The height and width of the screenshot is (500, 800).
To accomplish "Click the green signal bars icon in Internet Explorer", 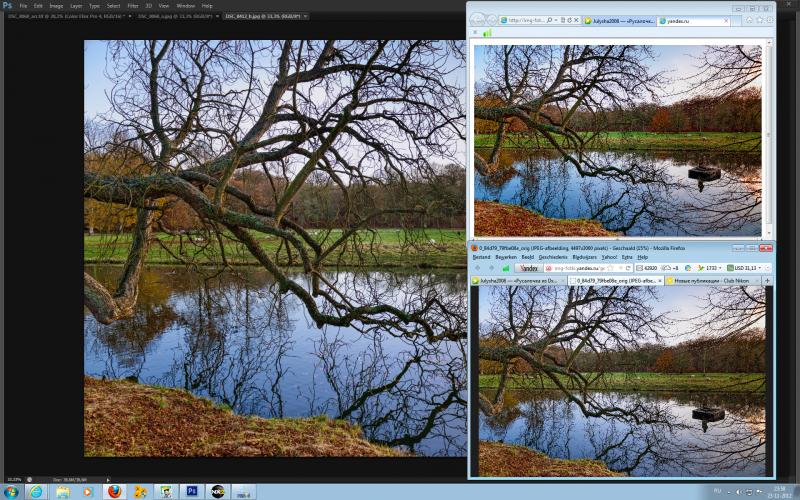I will (x=487, y=33).
